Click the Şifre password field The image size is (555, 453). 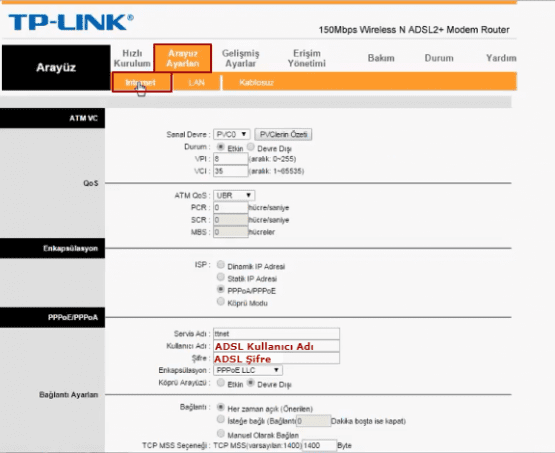(276, 358)
